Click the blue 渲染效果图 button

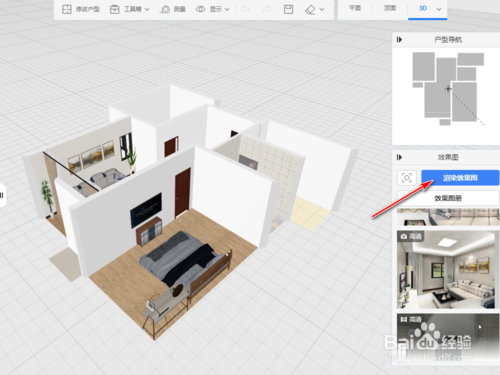(460, 178)
